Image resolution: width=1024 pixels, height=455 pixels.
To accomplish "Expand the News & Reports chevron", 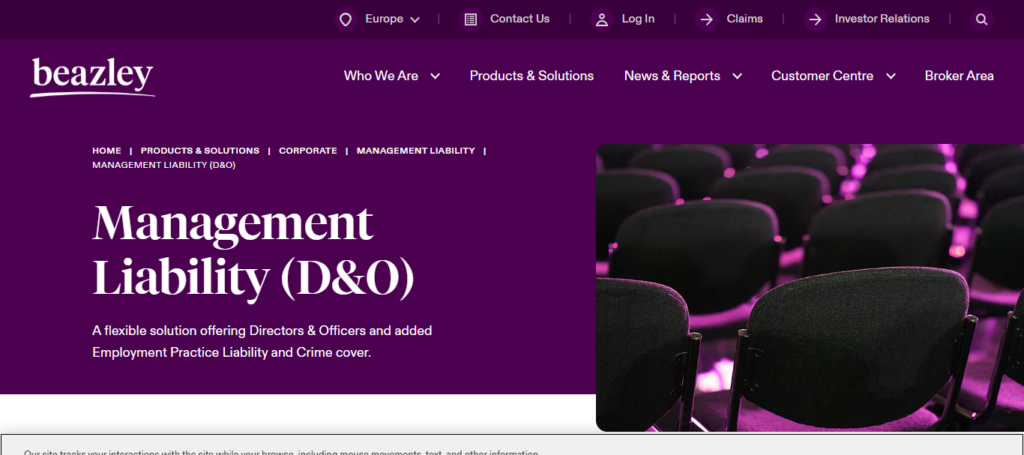I will point(737,76).
